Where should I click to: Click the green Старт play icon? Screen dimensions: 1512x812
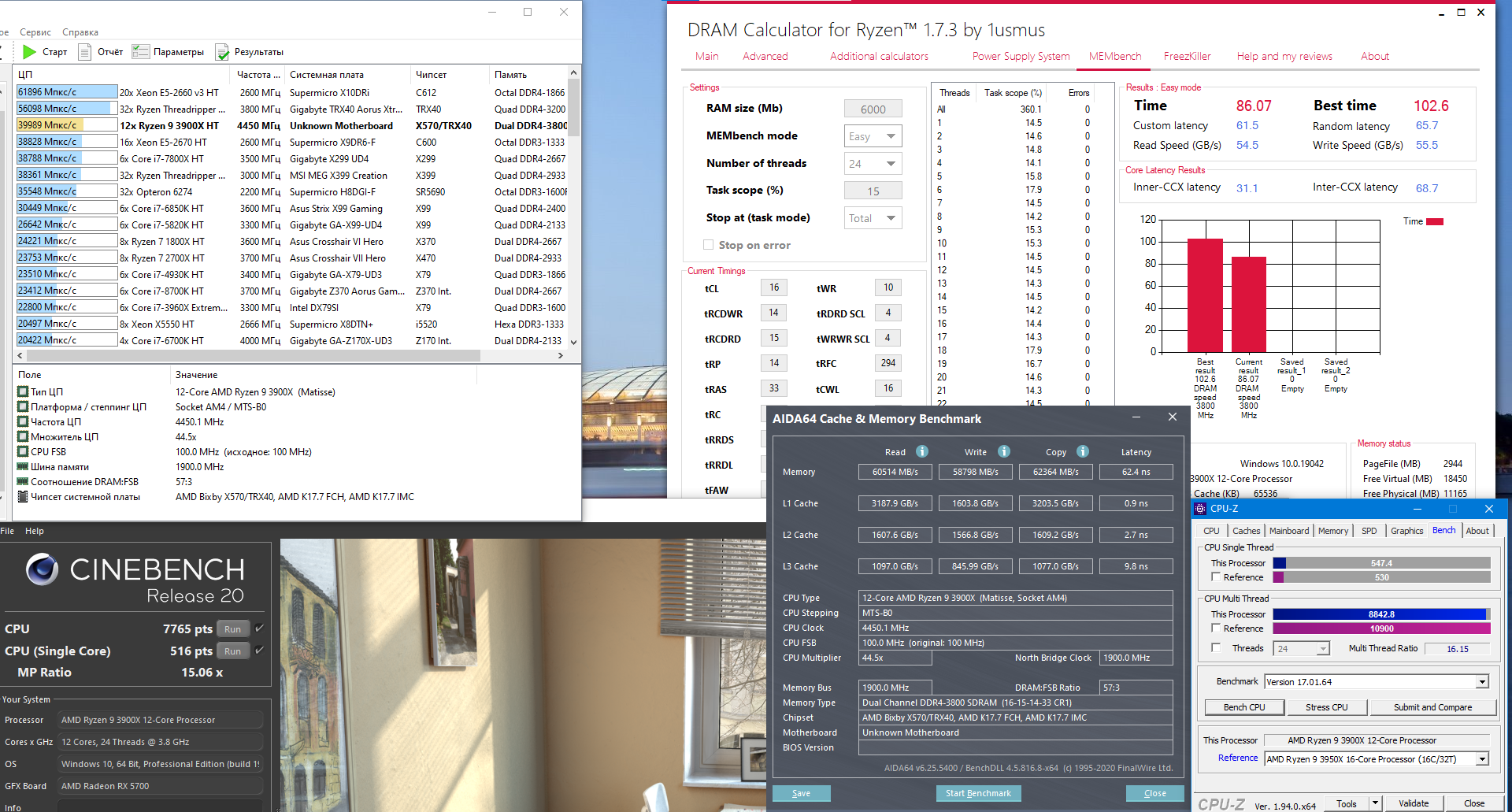pyautogui.click(x=30, y=52)
